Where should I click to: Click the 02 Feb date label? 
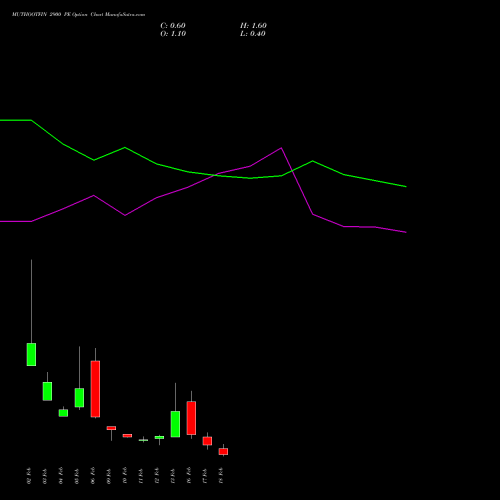coord(29,476)
